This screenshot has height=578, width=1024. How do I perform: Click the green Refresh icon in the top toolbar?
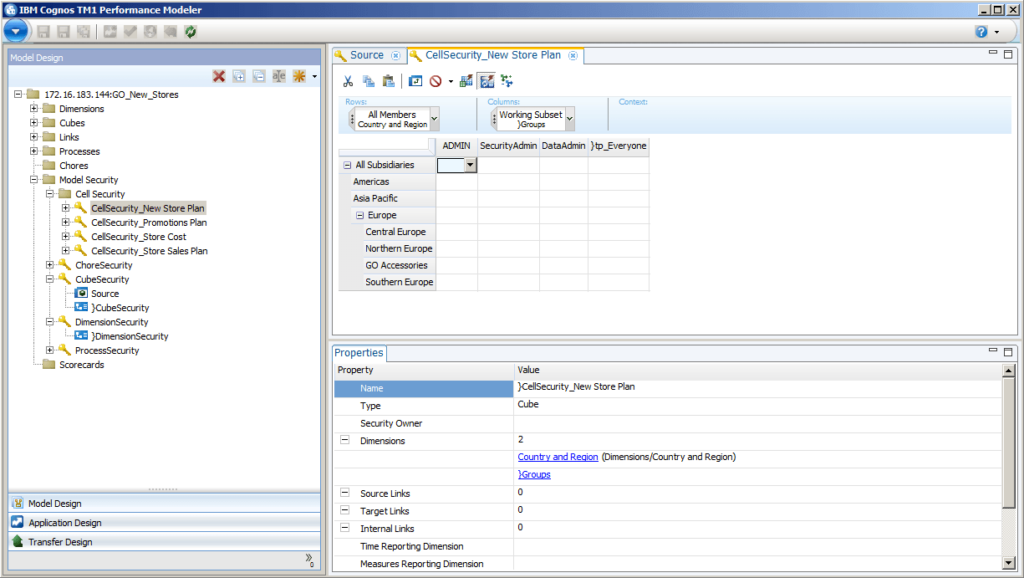point(188,31)
